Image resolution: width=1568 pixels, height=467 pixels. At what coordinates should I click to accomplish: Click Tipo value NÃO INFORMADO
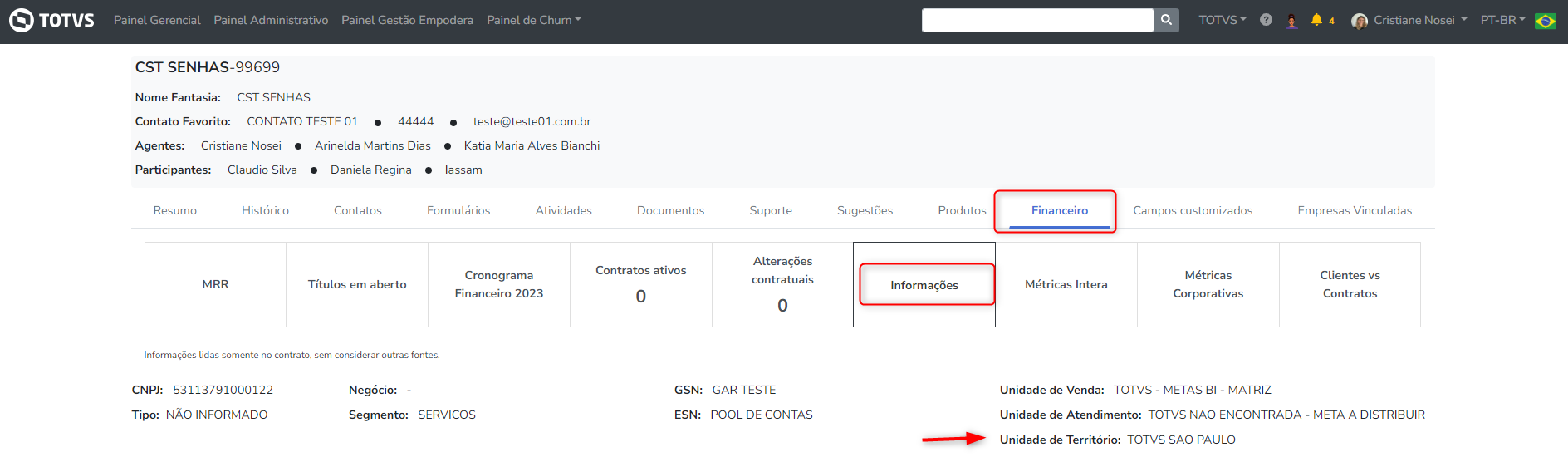pyautogui.click(x=217, y=415)
